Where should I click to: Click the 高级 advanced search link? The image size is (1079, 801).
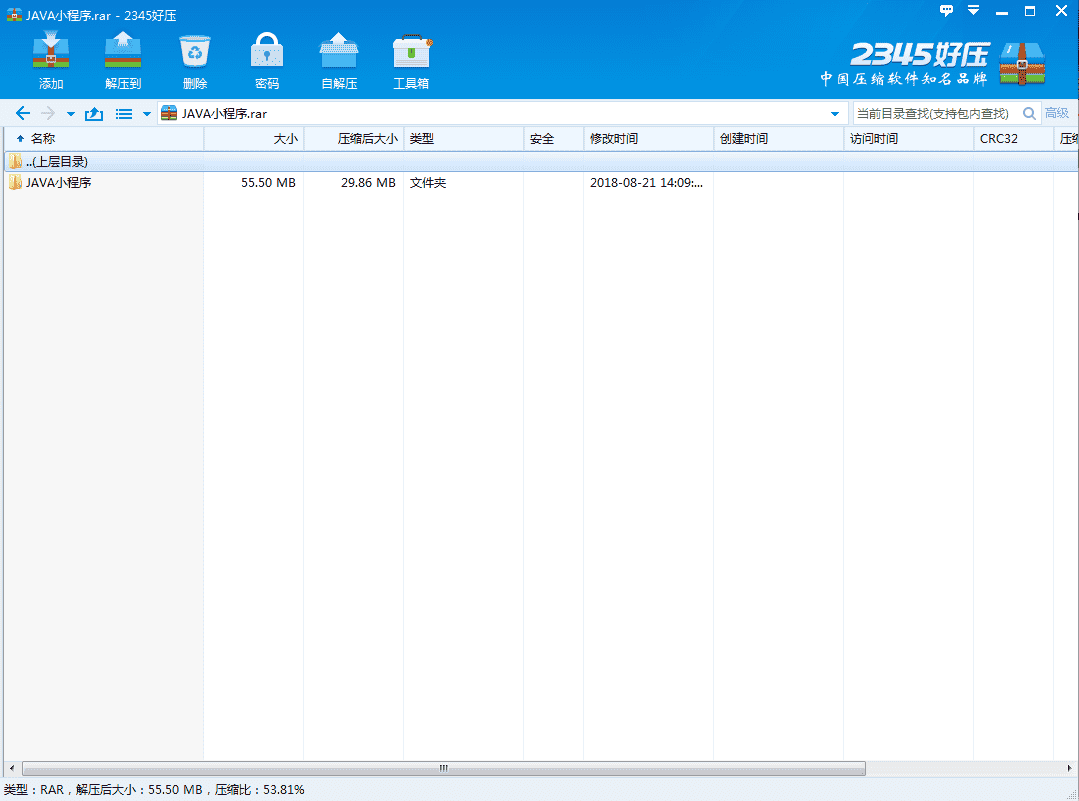coord(1057,113)
